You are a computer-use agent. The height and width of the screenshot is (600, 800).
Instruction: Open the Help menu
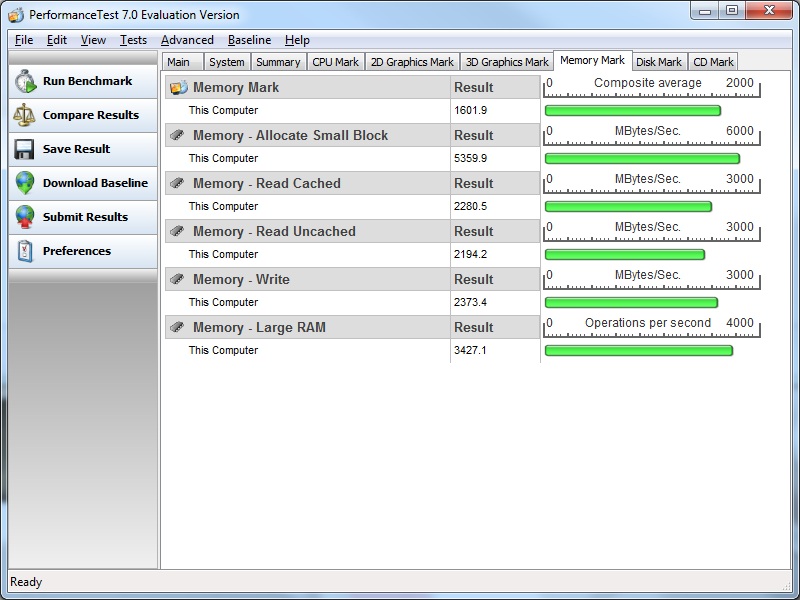tap(297, 40)
